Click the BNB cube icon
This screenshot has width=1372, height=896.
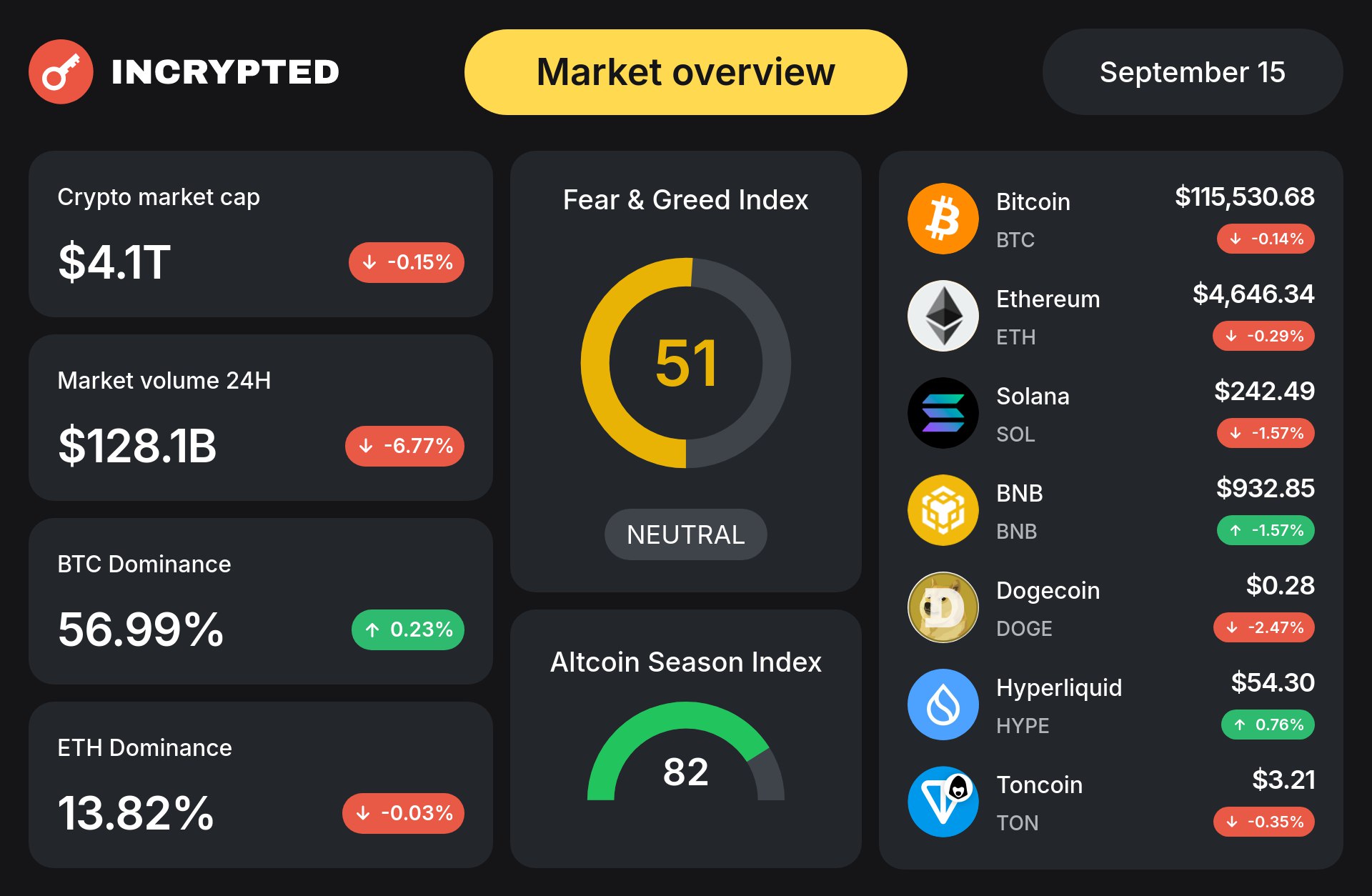pyautogui.click(x=943, y=510)
